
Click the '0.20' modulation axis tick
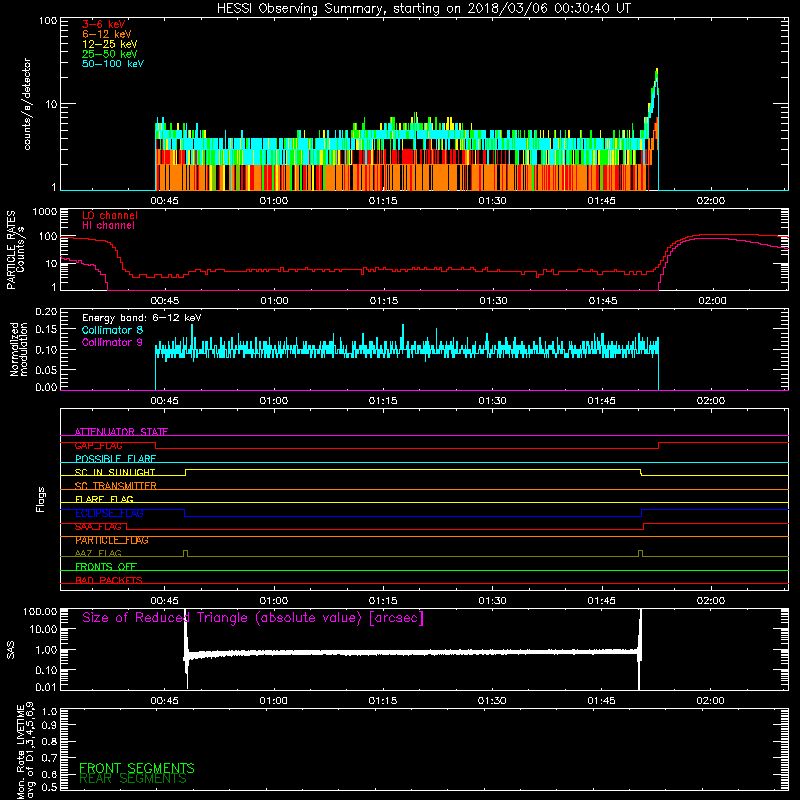point(46,312)
